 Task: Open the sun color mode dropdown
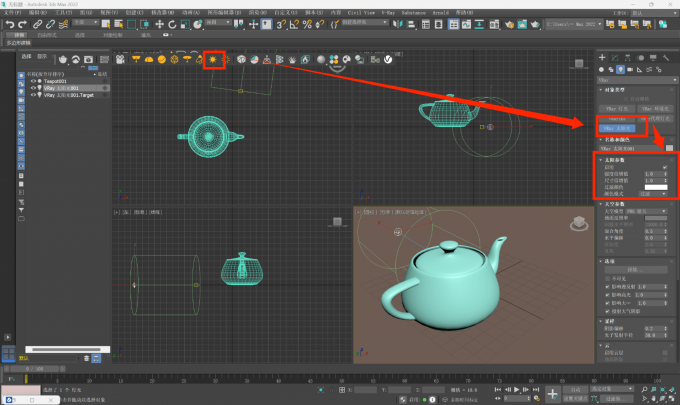point(653,194)
